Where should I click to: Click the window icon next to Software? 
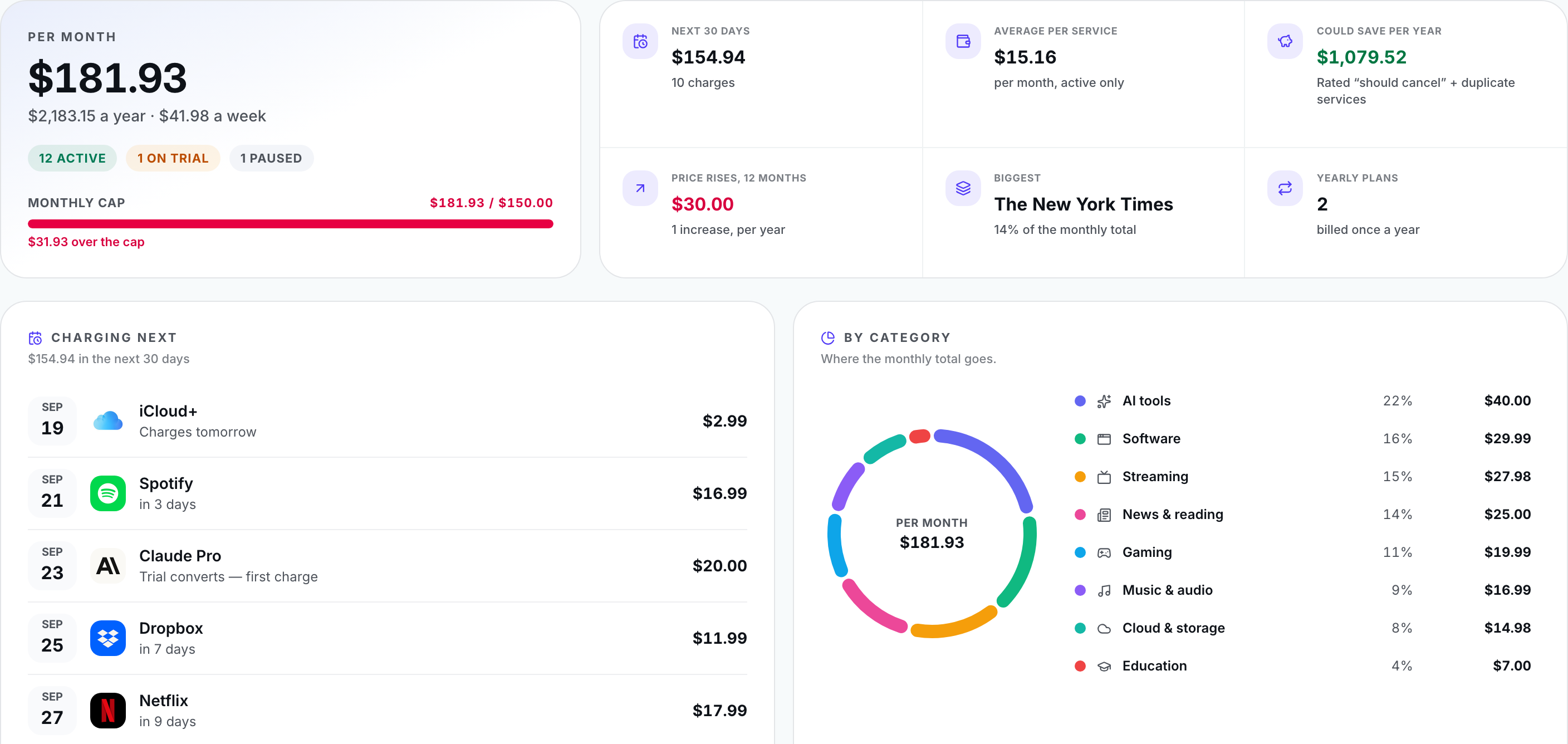(1104, 439)
